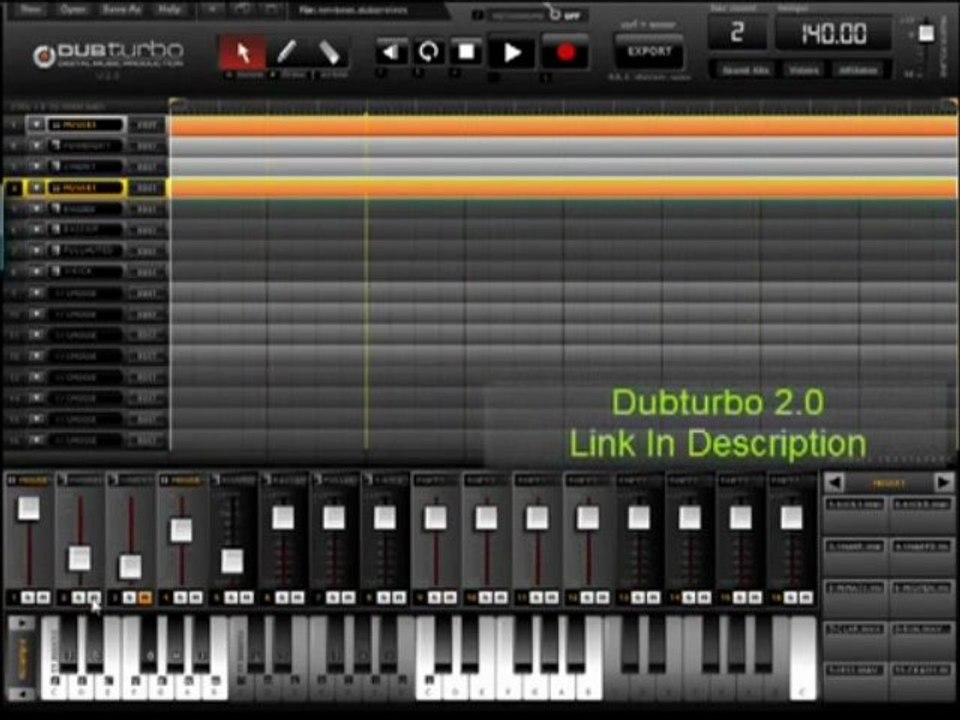Toggle solo on mixer channel 16
This screenshot has width=960, height=720.
790,598
